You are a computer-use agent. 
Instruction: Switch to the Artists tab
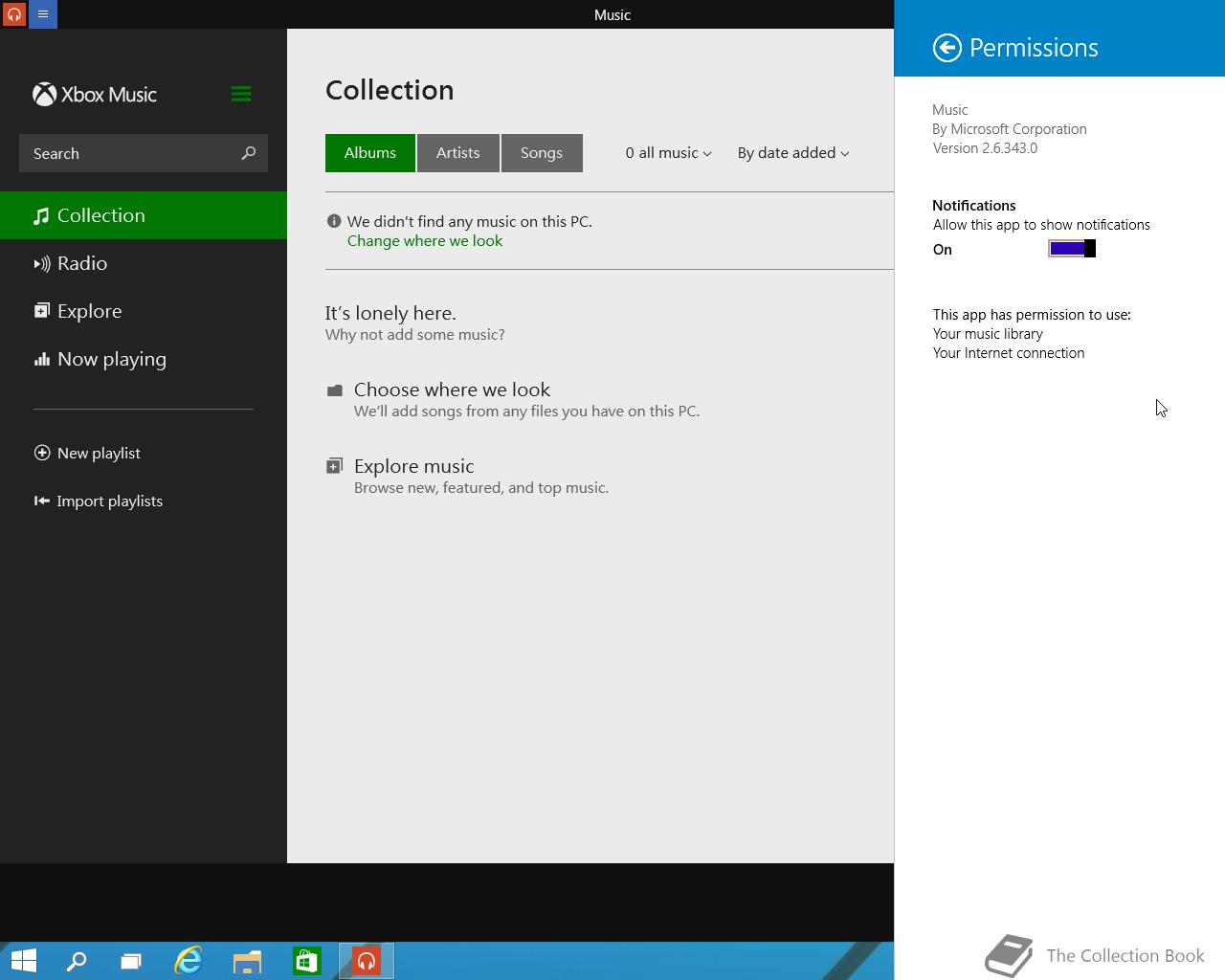tap(458, 153)
